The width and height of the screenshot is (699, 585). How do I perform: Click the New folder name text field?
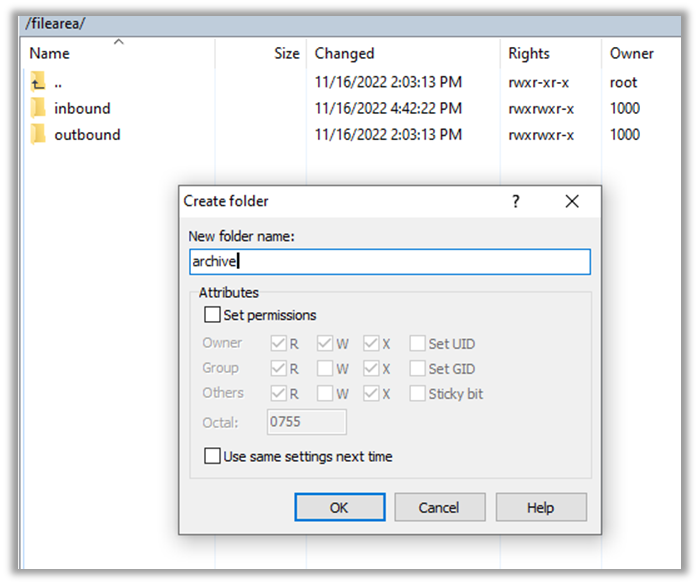pos(389,262)
